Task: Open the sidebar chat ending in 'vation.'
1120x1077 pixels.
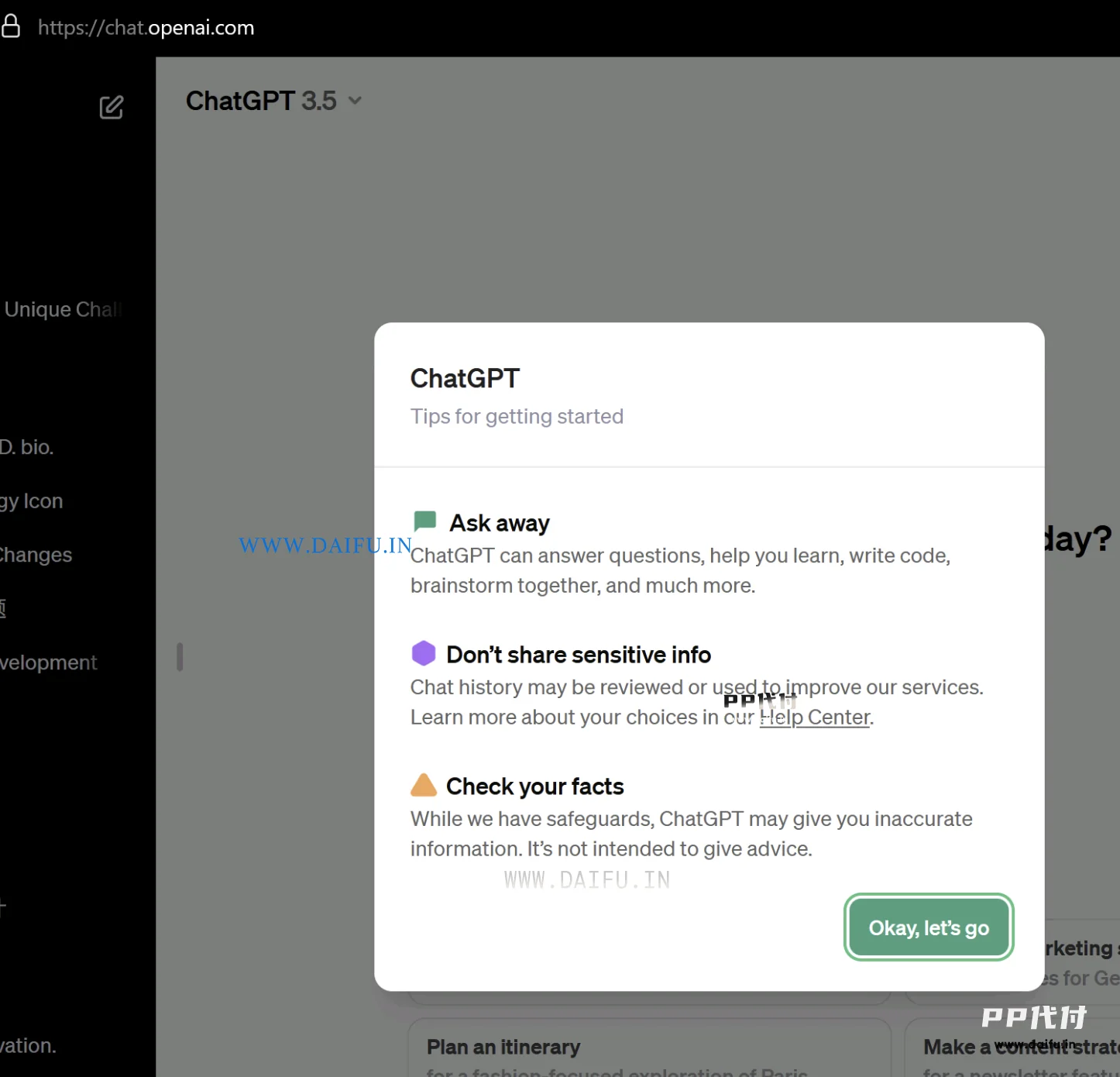Action: pos(29,1046)
